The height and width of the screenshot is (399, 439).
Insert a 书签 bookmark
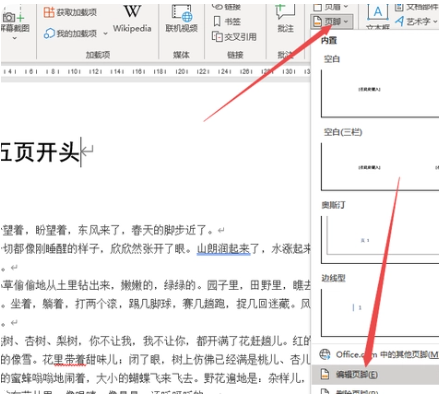pos(226,21)
